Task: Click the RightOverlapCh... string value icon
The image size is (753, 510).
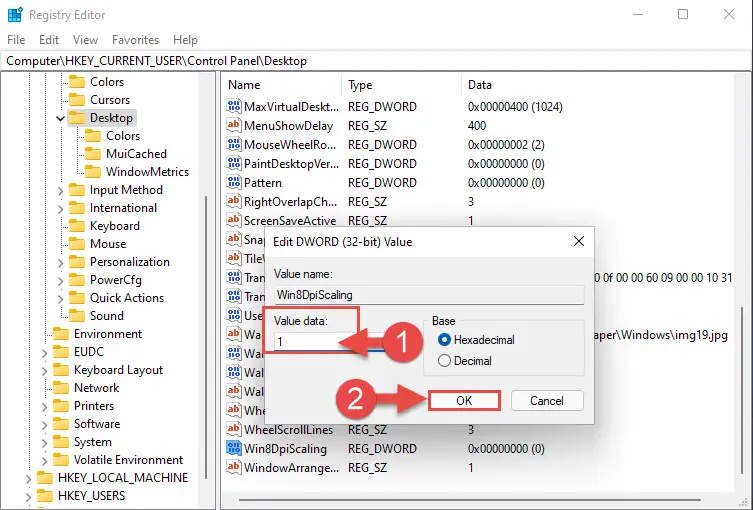Action: click(234, 201)
